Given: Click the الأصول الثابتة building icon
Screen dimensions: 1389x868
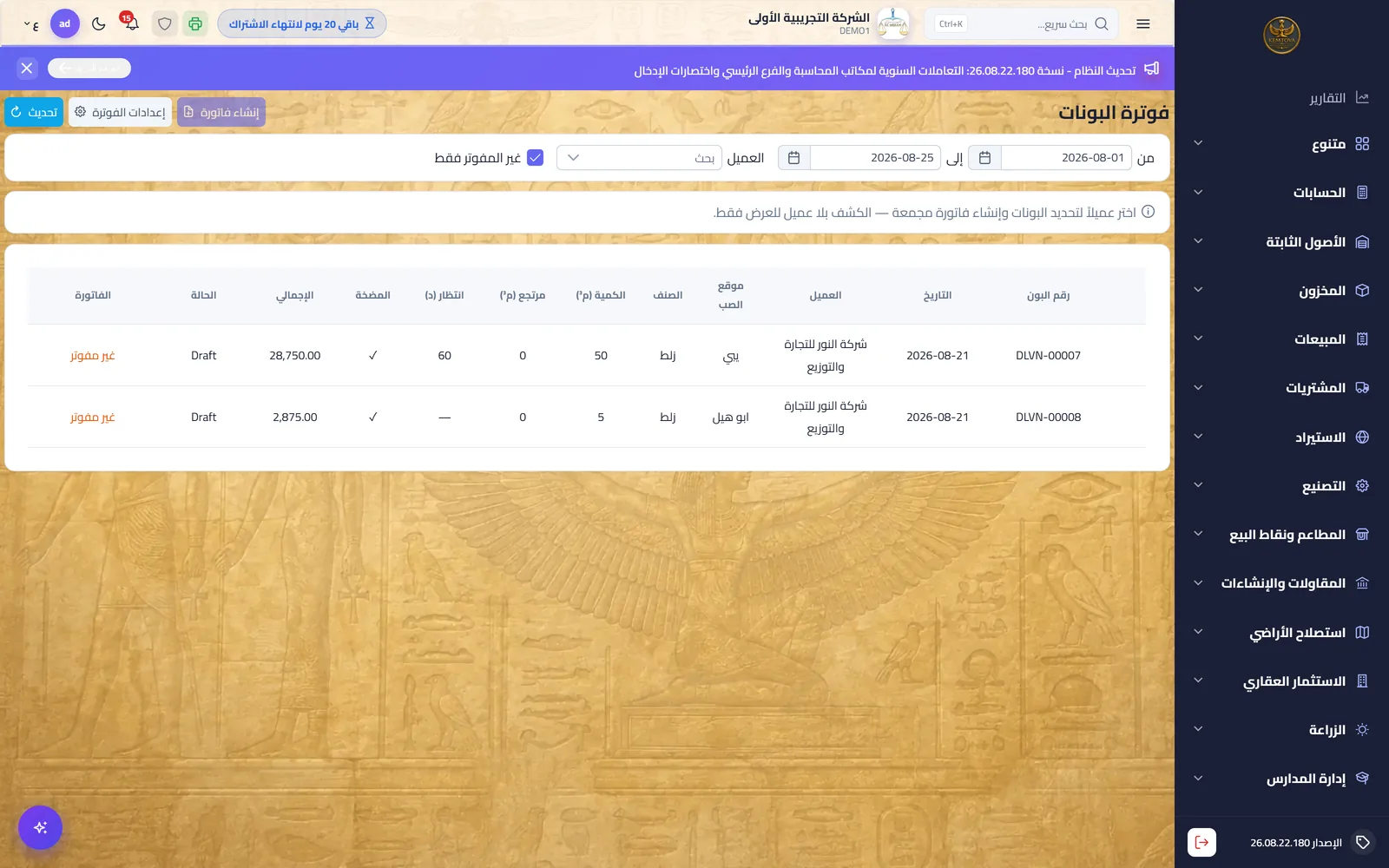Looking at the screenshot, I should coord(1362,242).
